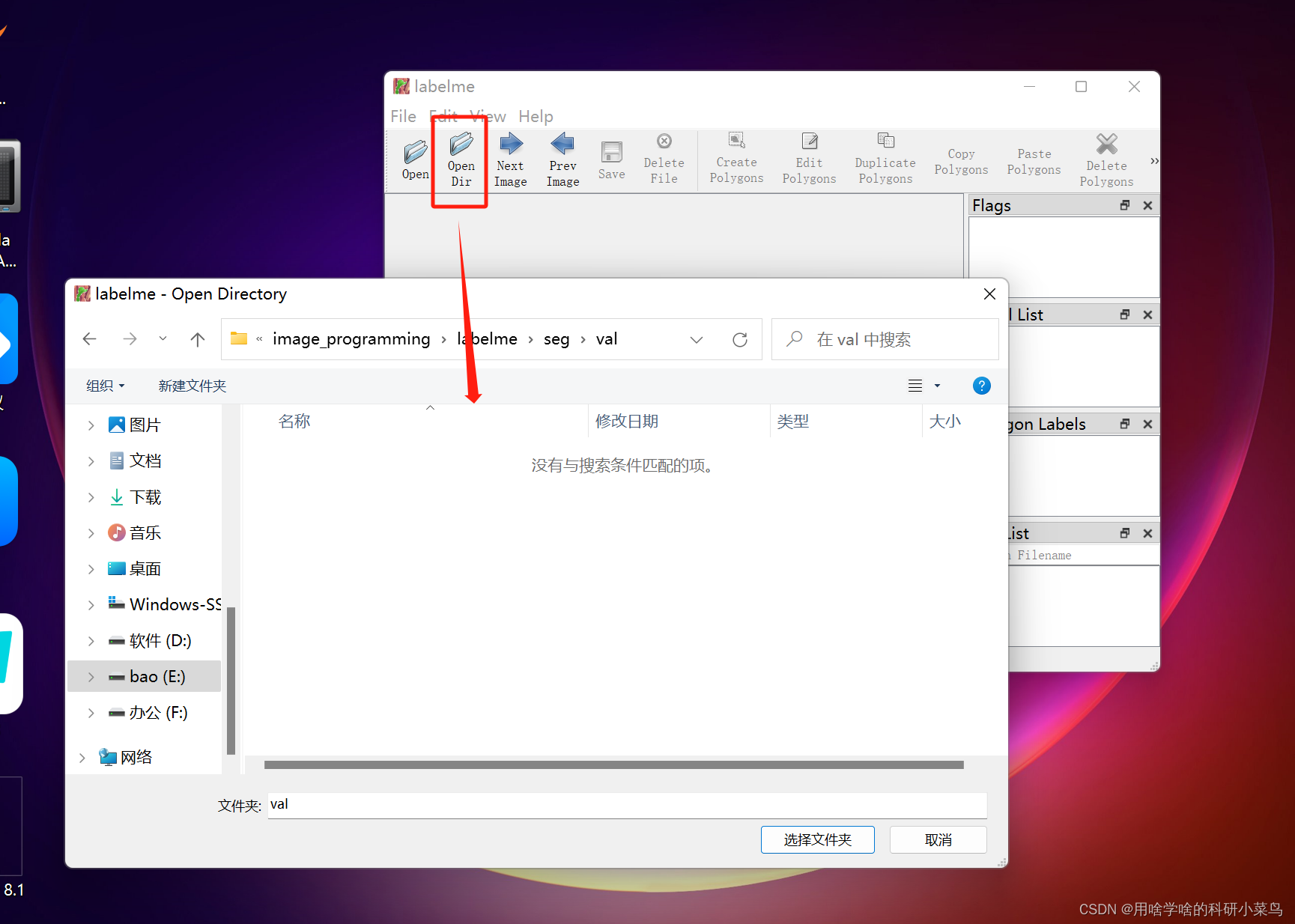Expand the address bar history dropdown
Viewport: 1295px width, 924px height.
click(697, 339)
